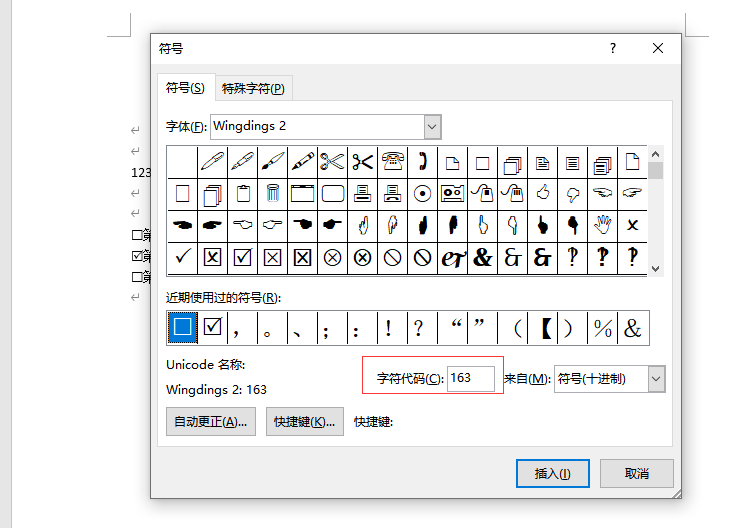Select blue empty box in recent symbols
Image resolution: width=733 pixels, height=528 pixels.
tap(182, 327)
